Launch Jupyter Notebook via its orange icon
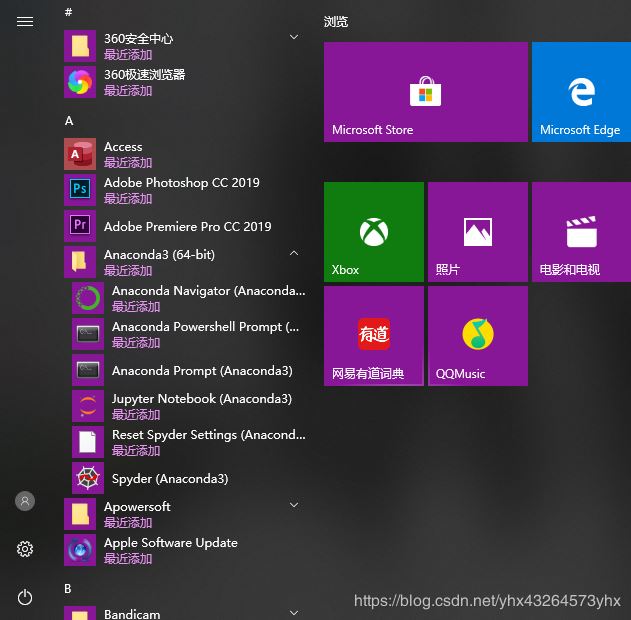Image resolution: width=631 pixels, height=620 pixels. pos(88,406)
